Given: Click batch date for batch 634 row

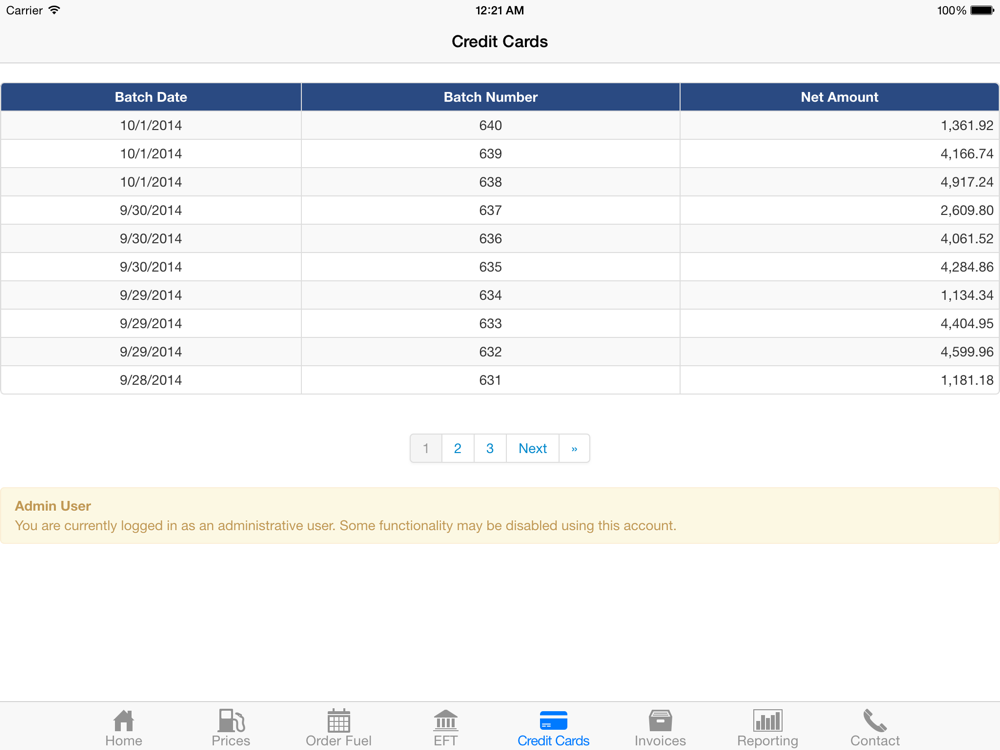Looking at the screenshot, I should coord(151,295).
